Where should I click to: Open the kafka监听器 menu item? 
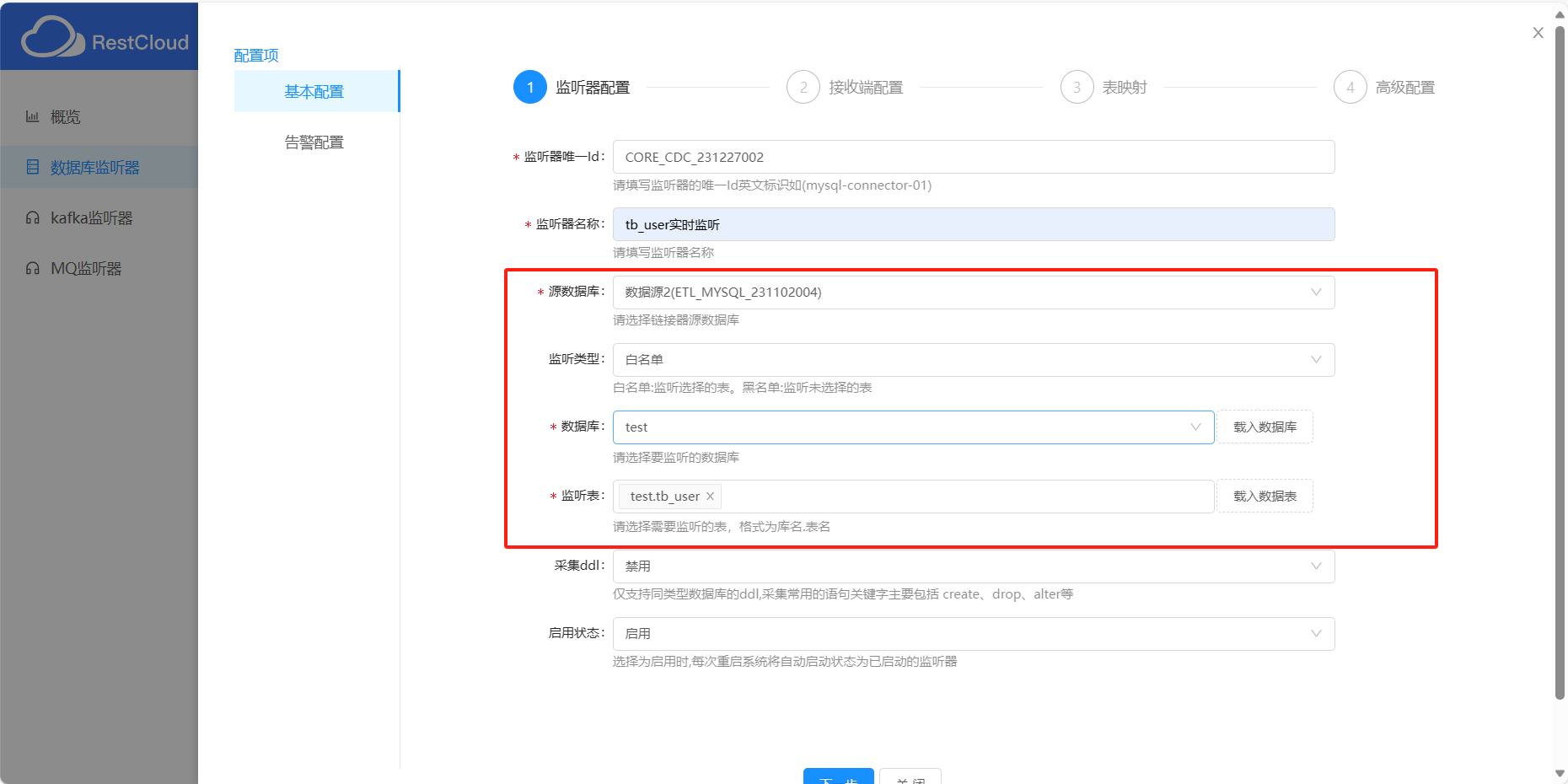[x=99, y=217]
